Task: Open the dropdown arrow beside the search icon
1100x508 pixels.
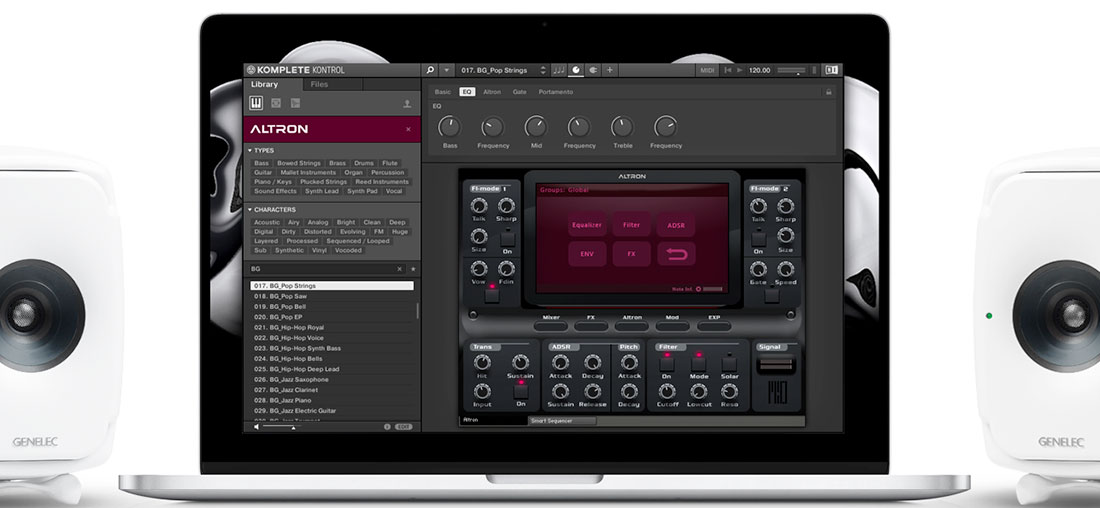Action: click(x=447, y=70)
